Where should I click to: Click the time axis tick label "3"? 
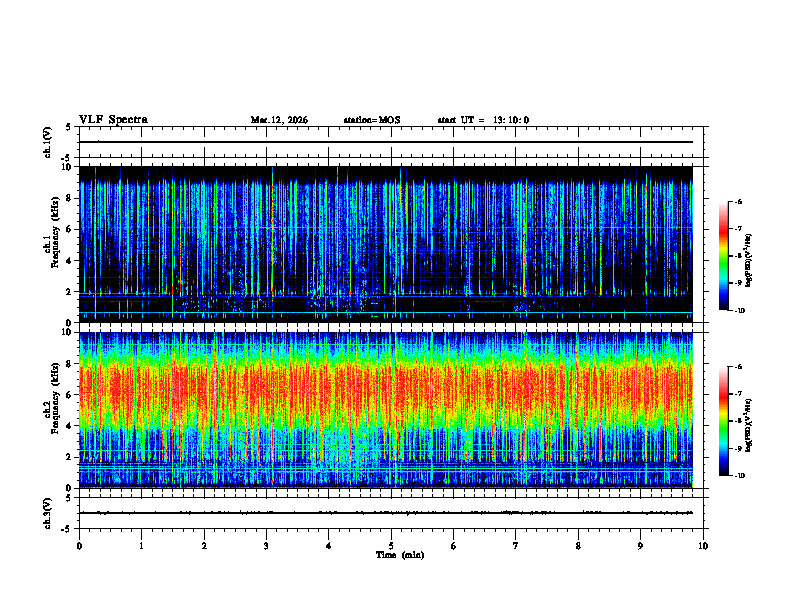266,546
